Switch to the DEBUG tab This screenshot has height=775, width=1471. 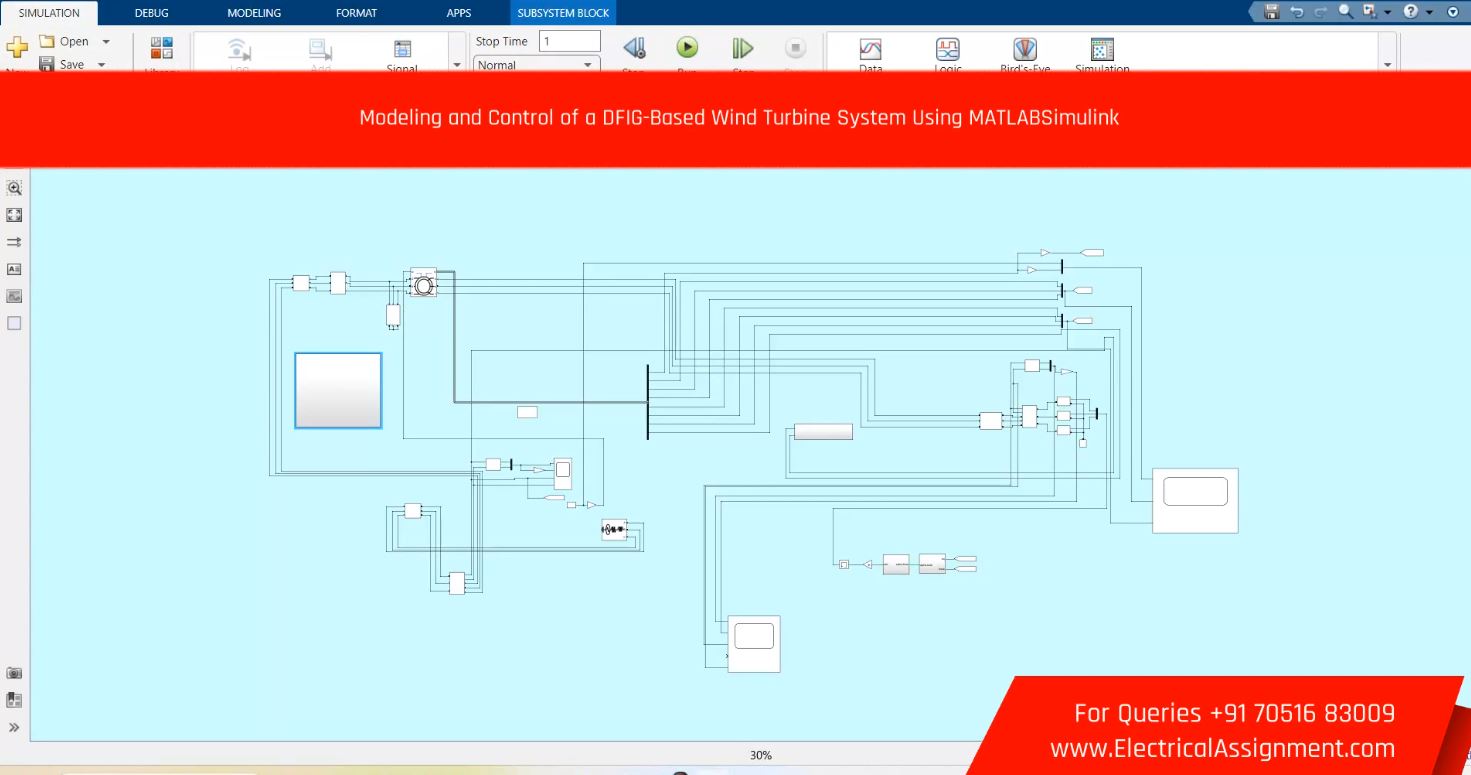click(152, 13)
